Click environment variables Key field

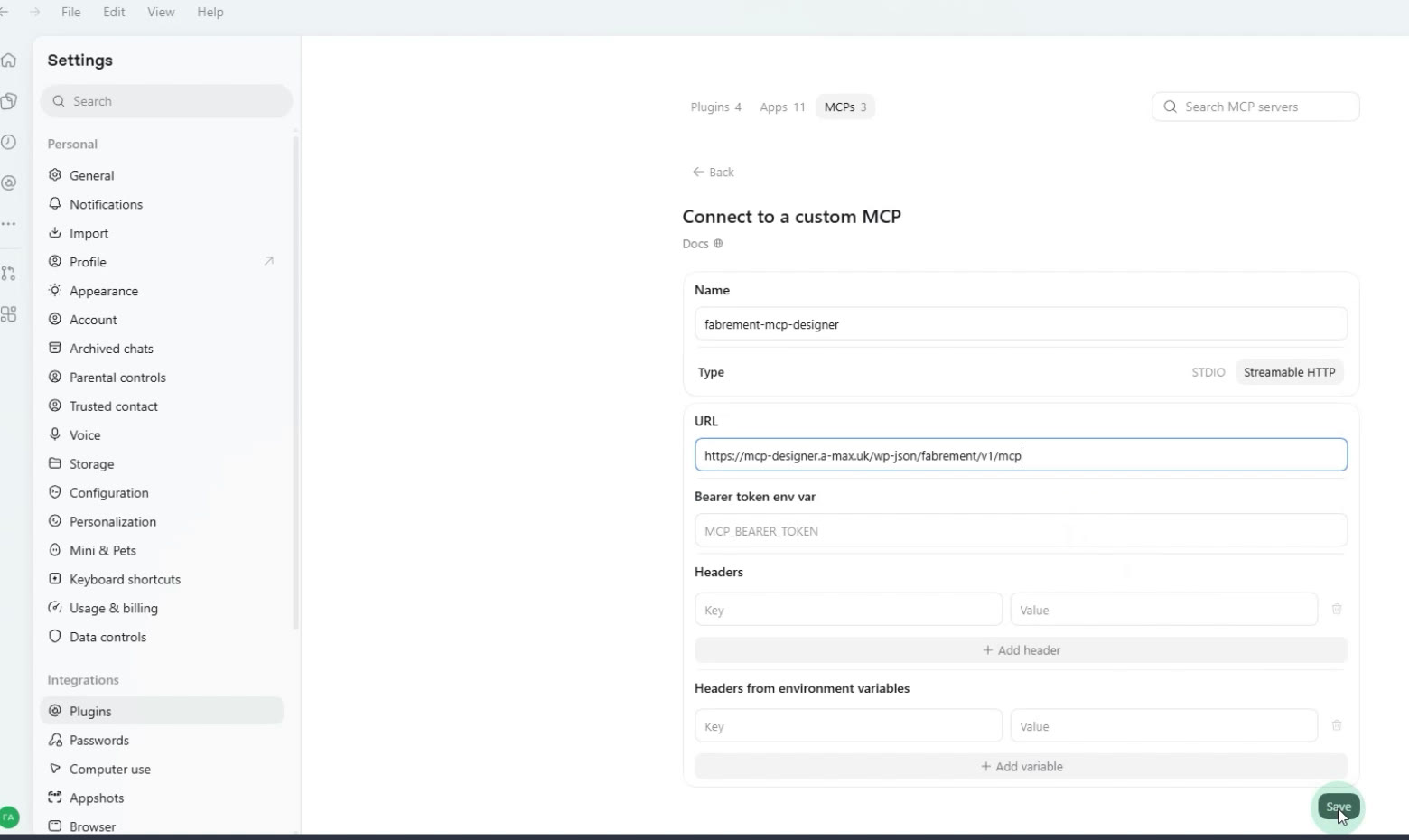point(848,725)
